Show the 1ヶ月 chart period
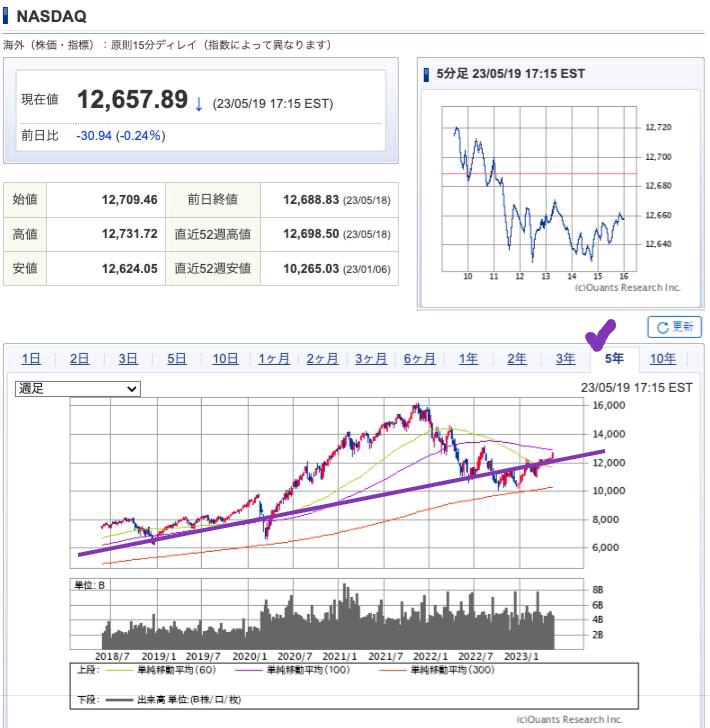710x728 pixels. (274, 359)
